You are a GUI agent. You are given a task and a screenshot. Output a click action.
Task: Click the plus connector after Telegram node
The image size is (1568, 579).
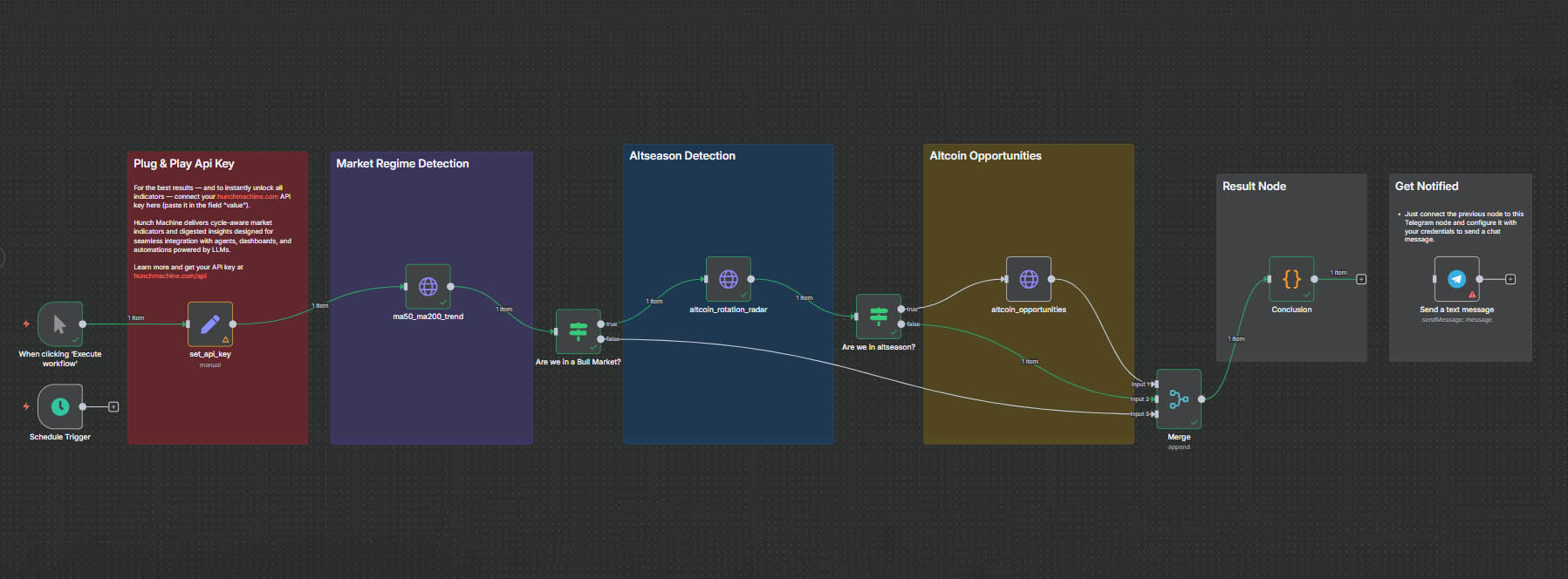[x=1510, y=279]
